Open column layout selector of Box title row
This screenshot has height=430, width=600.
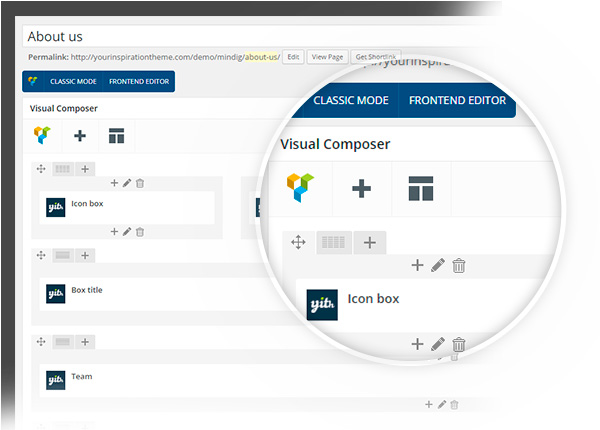(x=63, y=255)
